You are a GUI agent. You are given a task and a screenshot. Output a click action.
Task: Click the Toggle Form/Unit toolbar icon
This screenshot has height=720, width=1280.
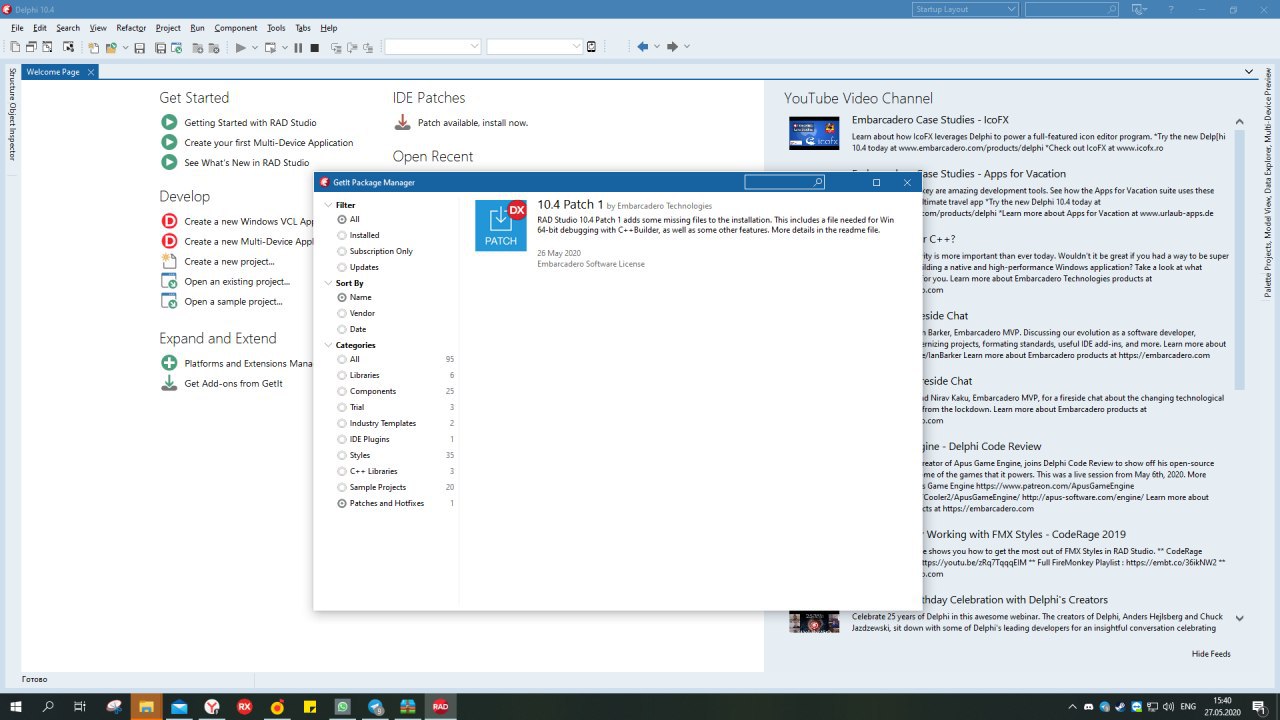pos(47,47)
